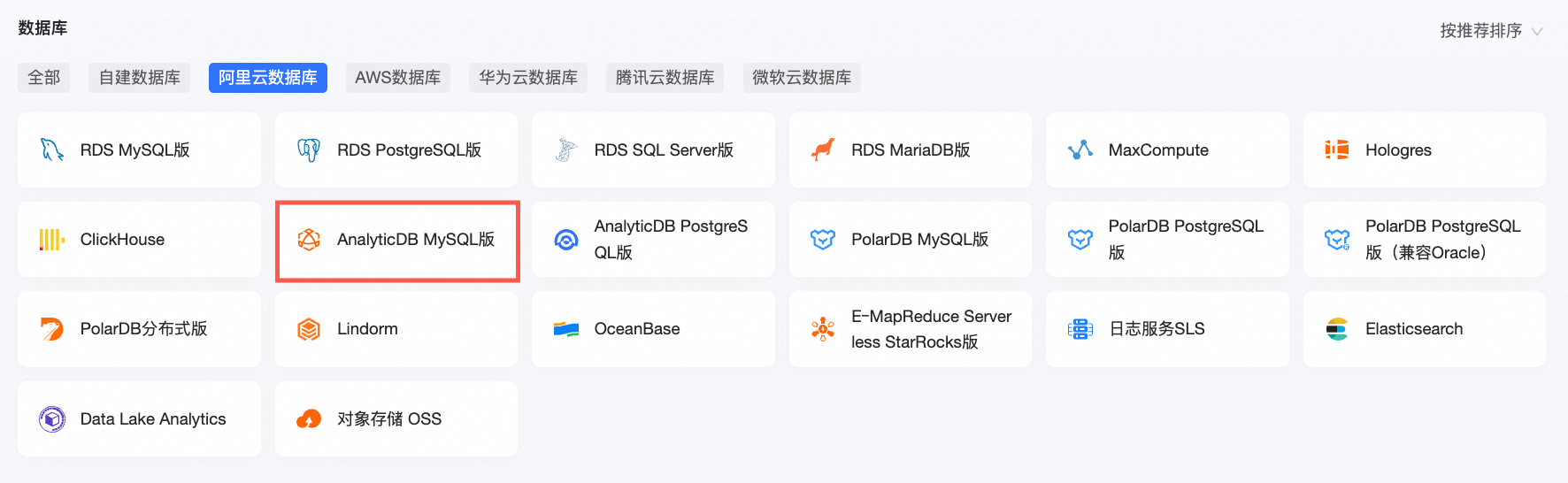The width and height of the screenshot is (1568, 483).
Task: Click the PolarDB分布式版 icon
Action: (x=52, y=329)
